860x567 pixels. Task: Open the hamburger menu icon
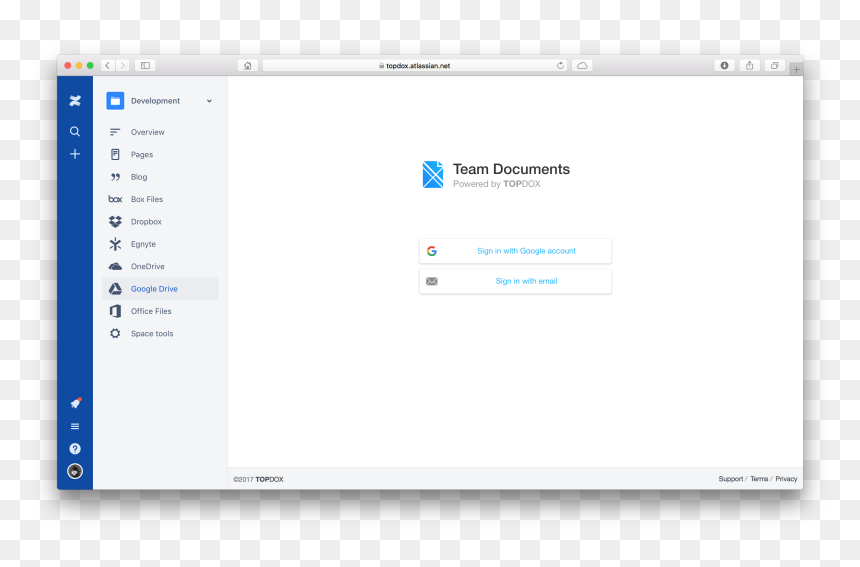point(75,426)
